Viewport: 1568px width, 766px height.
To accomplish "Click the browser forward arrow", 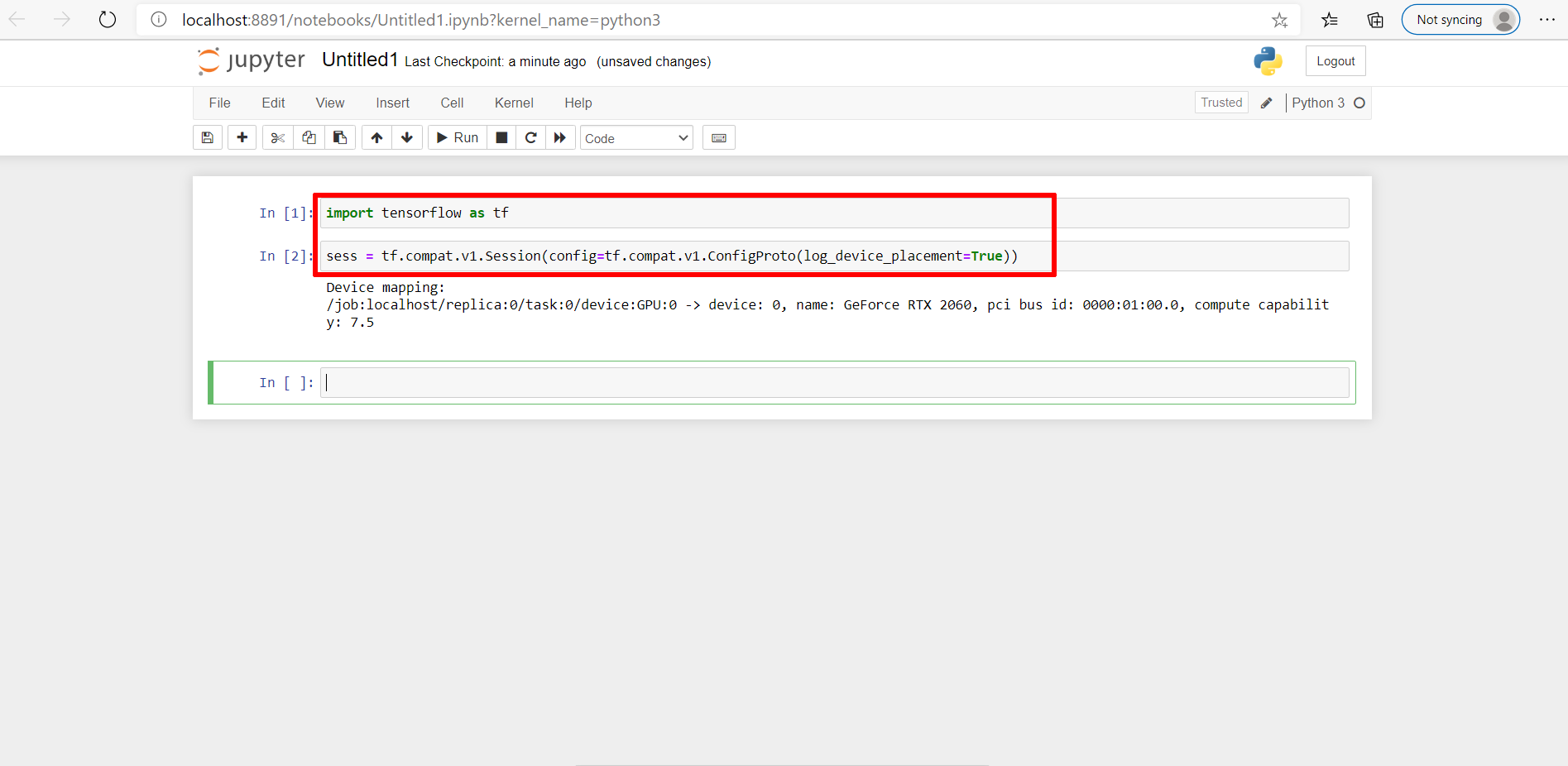I will [x=62, y=19].
